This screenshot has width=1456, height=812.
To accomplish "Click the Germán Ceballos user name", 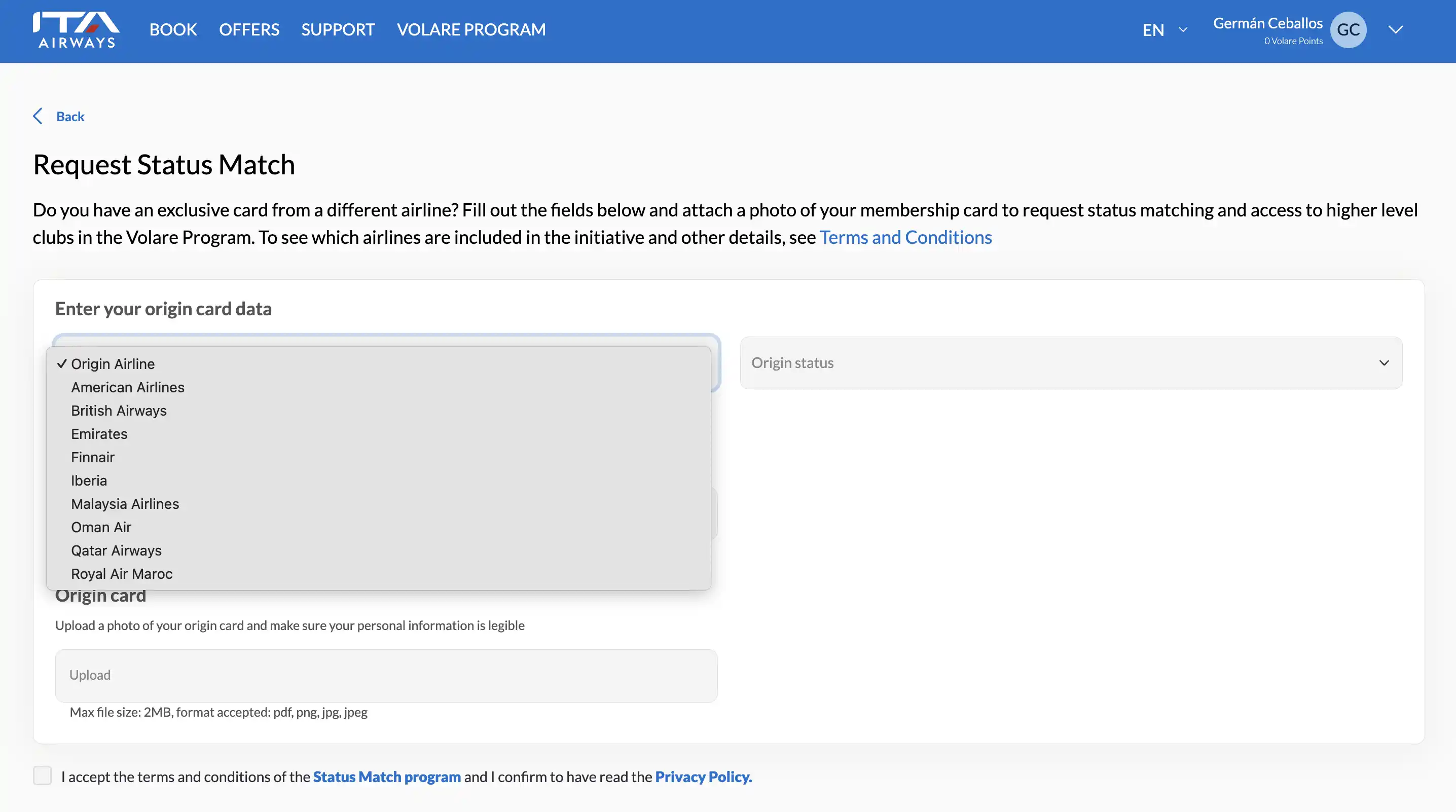I will [x=1267, y=23].
